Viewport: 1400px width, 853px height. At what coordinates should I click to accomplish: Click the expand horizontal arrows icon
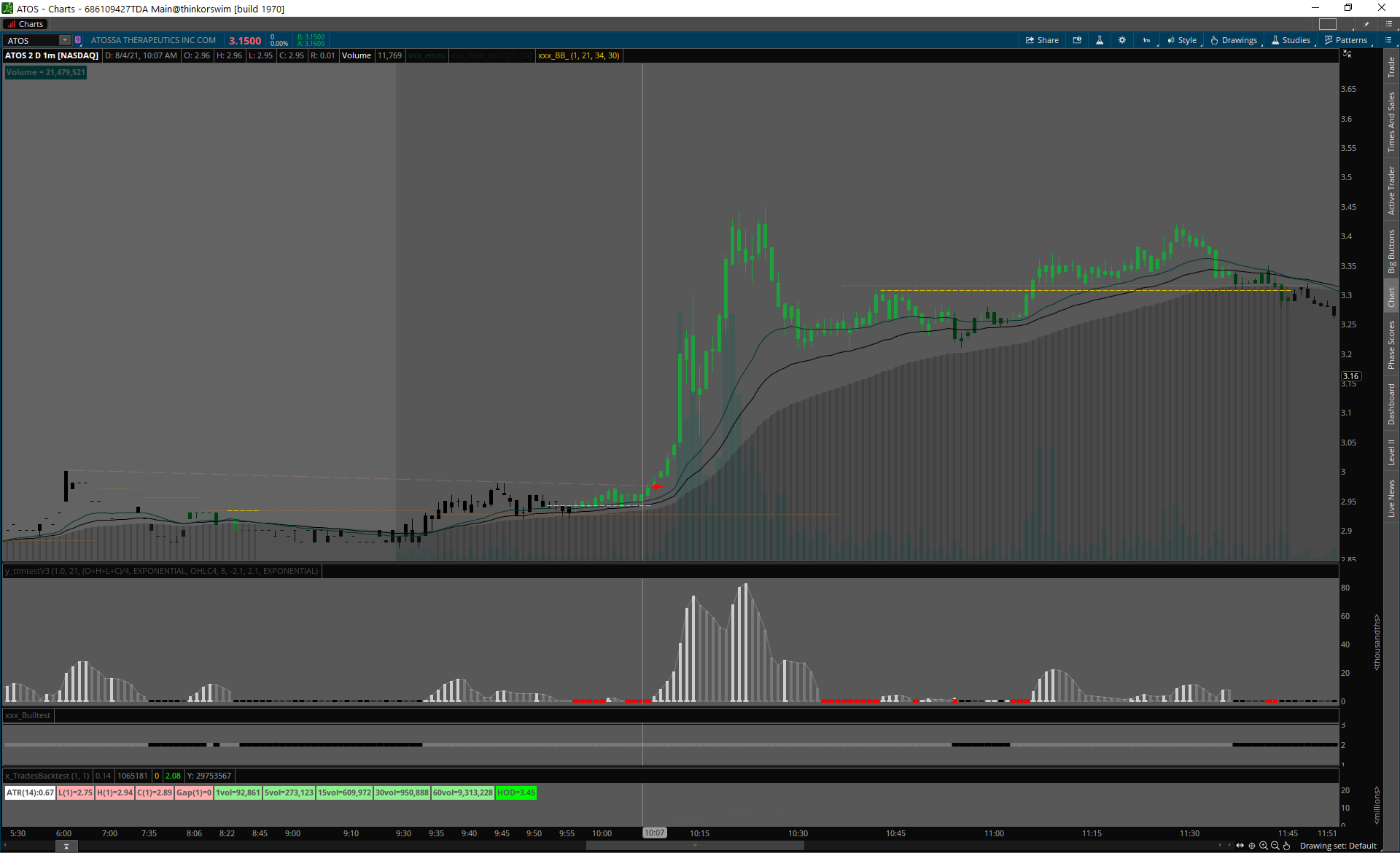point(1240,846)
